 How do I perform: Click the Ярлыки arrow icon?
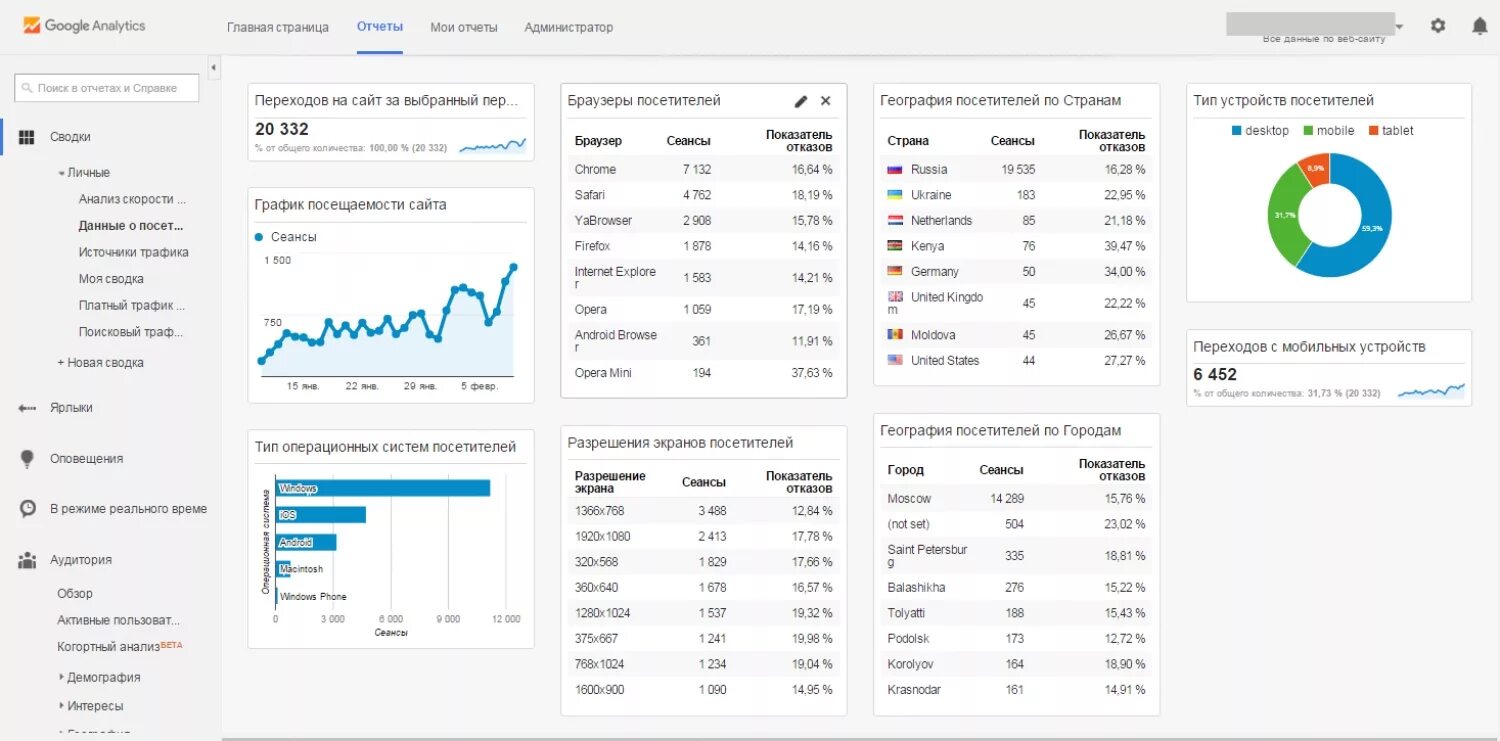[28, 408]
